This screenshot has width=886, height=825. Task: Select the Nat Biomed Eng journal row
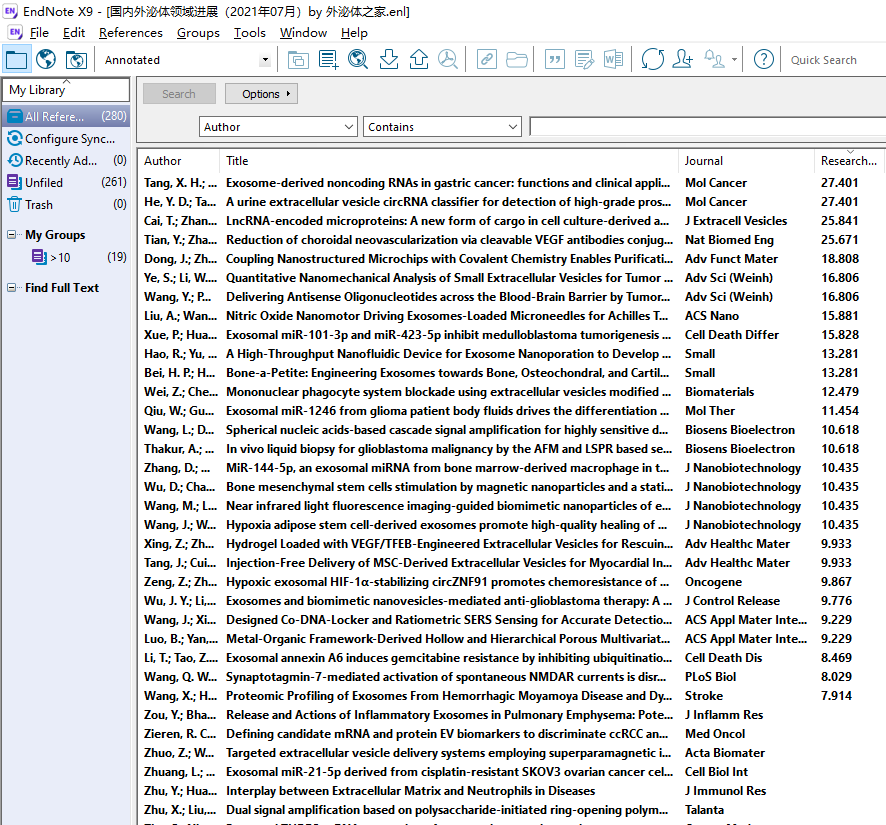click(511, 240)
